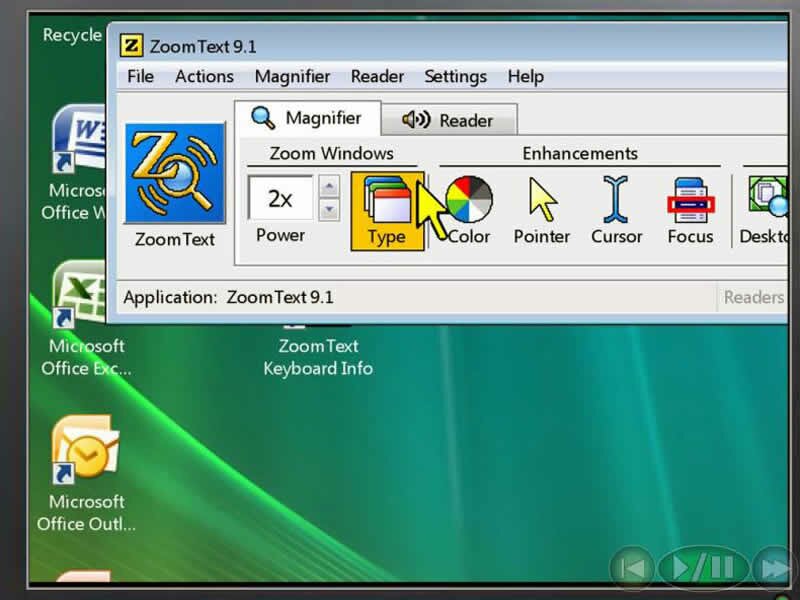Open Focus enhancements settings
The image size is (800, 600).
tap(690, 210)
